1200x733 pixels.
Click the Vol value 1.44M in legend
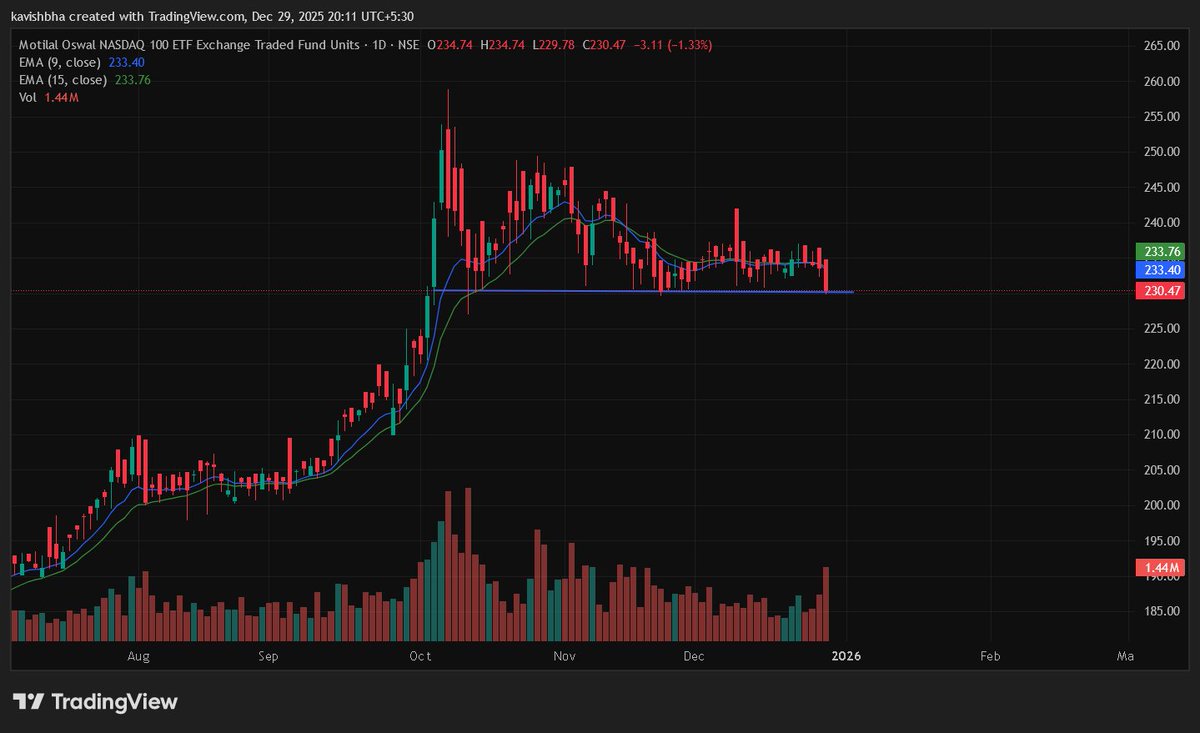point(62,97)
